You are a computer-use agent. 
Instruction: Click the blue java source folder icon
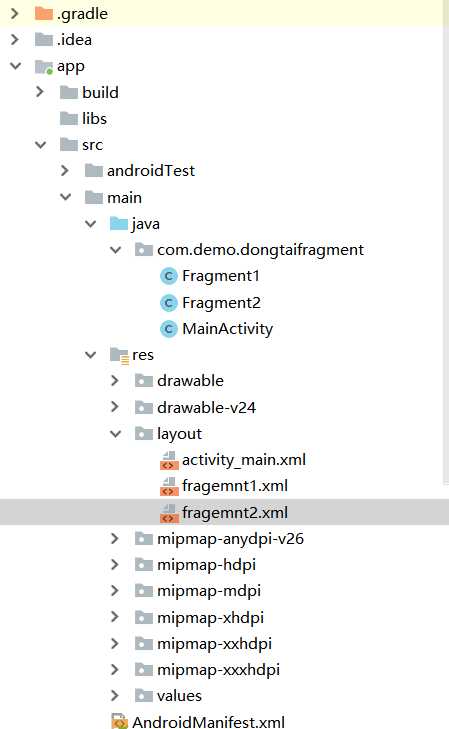click(x=119, y=224)
